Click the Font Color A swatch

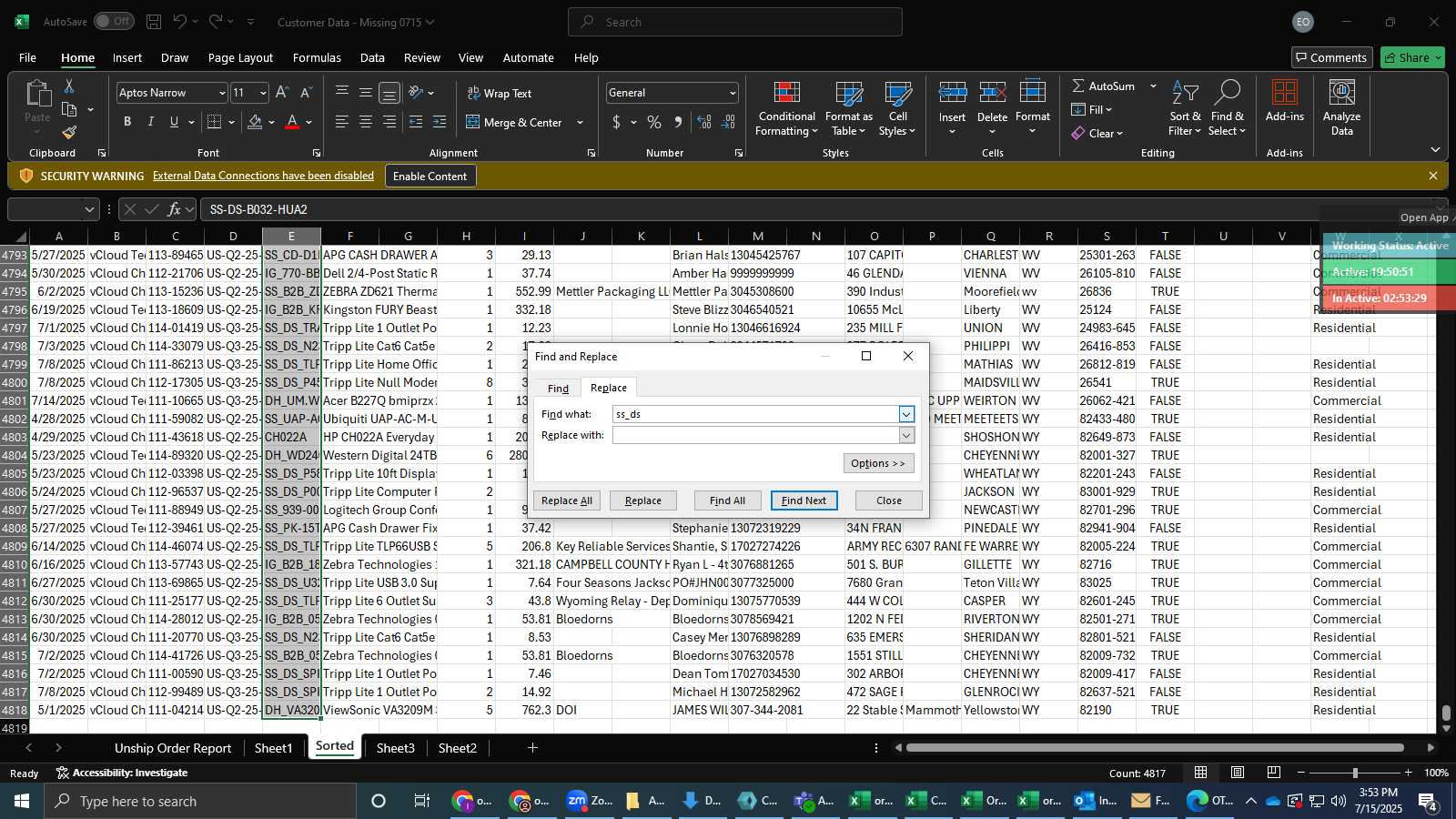[292, 122]
